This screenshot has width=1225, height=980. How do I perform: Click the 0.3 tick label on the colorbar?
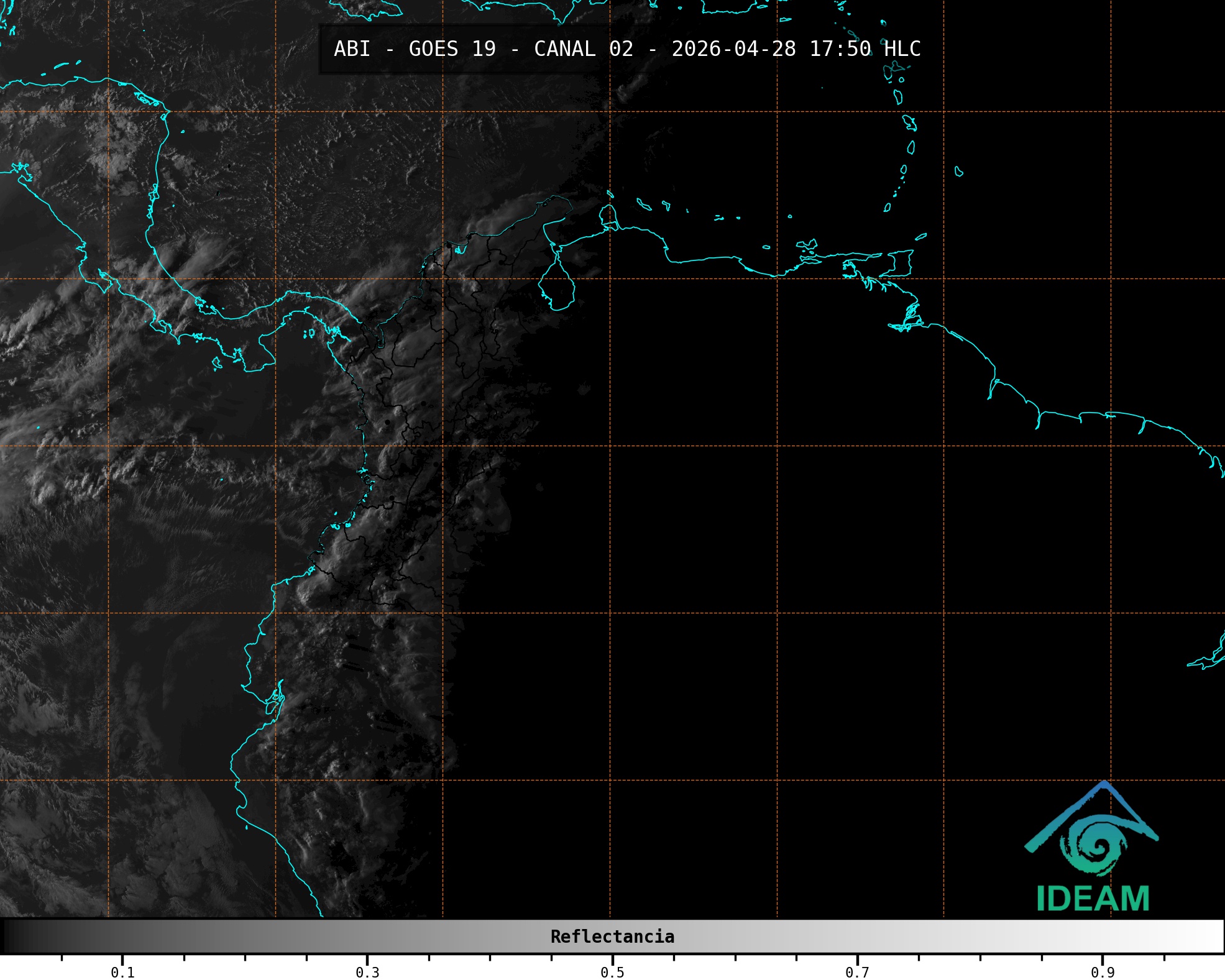pos(367,973)
